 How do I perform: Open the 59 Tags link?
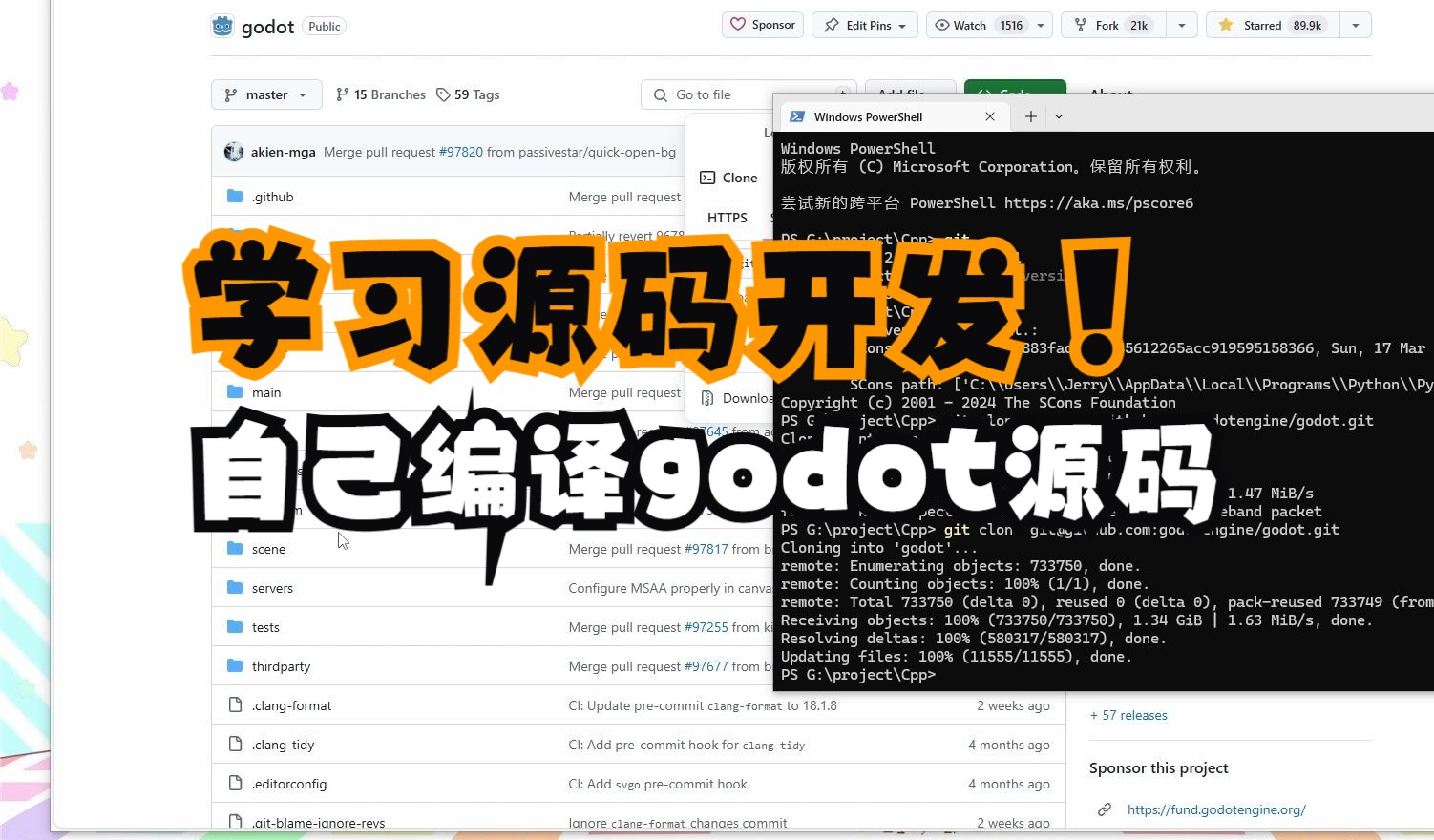click(x=468, y=94)
